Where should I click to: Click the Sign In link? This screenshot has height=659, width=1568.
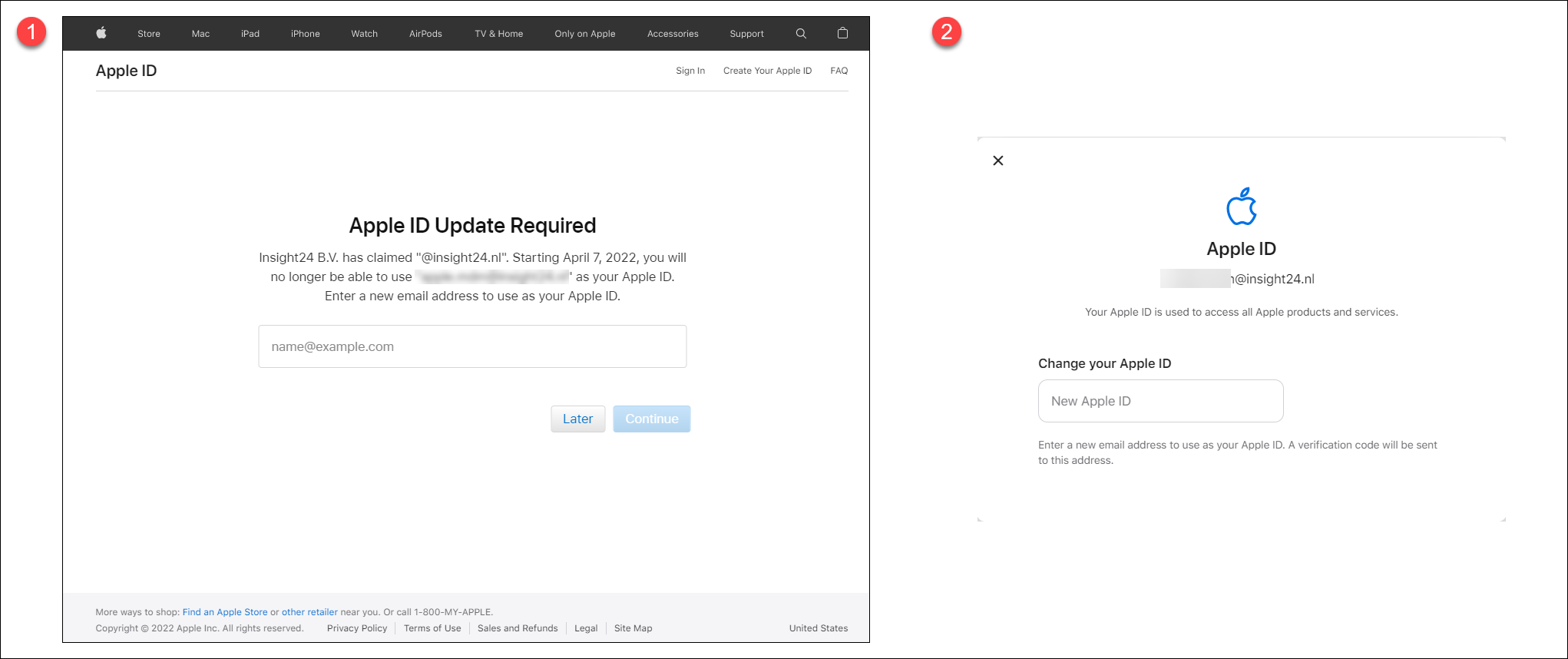point(690,71)
